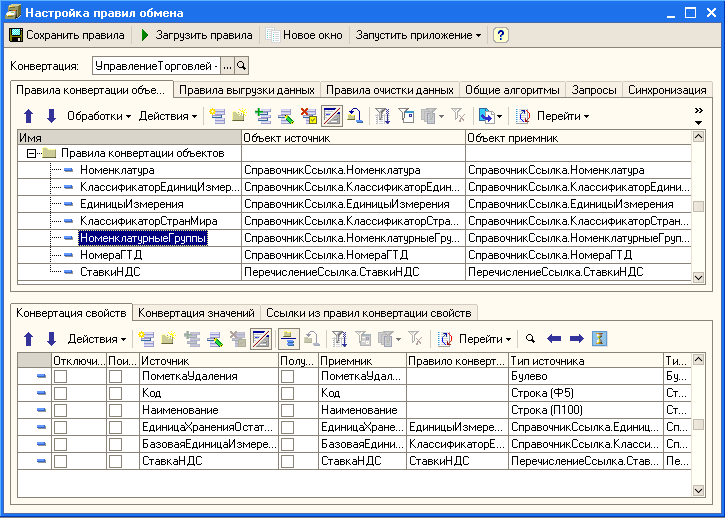Move rule up with the upper toolbar's up arrow
Image resolution: width=725 pixels, height=518 pixels.
tap(29, 116)
